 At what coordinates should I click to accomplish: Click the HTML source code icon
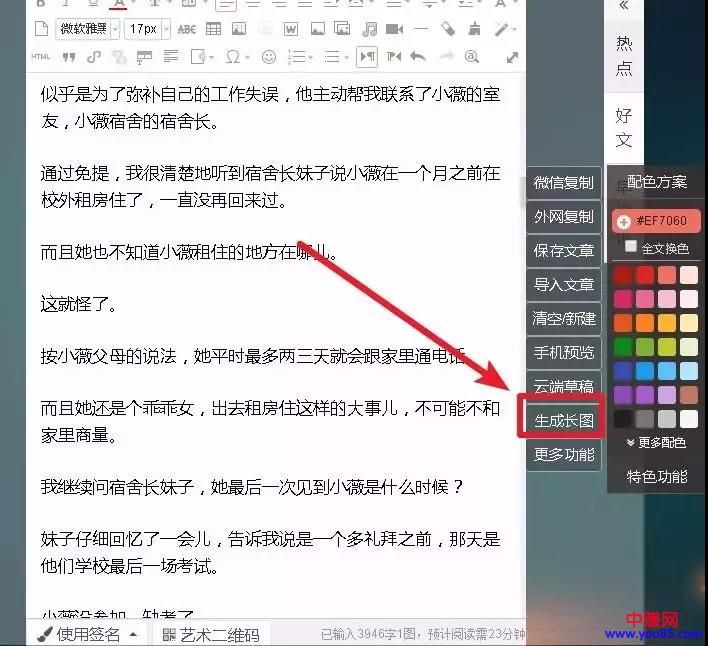pyautogui.click(x=40, y=56)
